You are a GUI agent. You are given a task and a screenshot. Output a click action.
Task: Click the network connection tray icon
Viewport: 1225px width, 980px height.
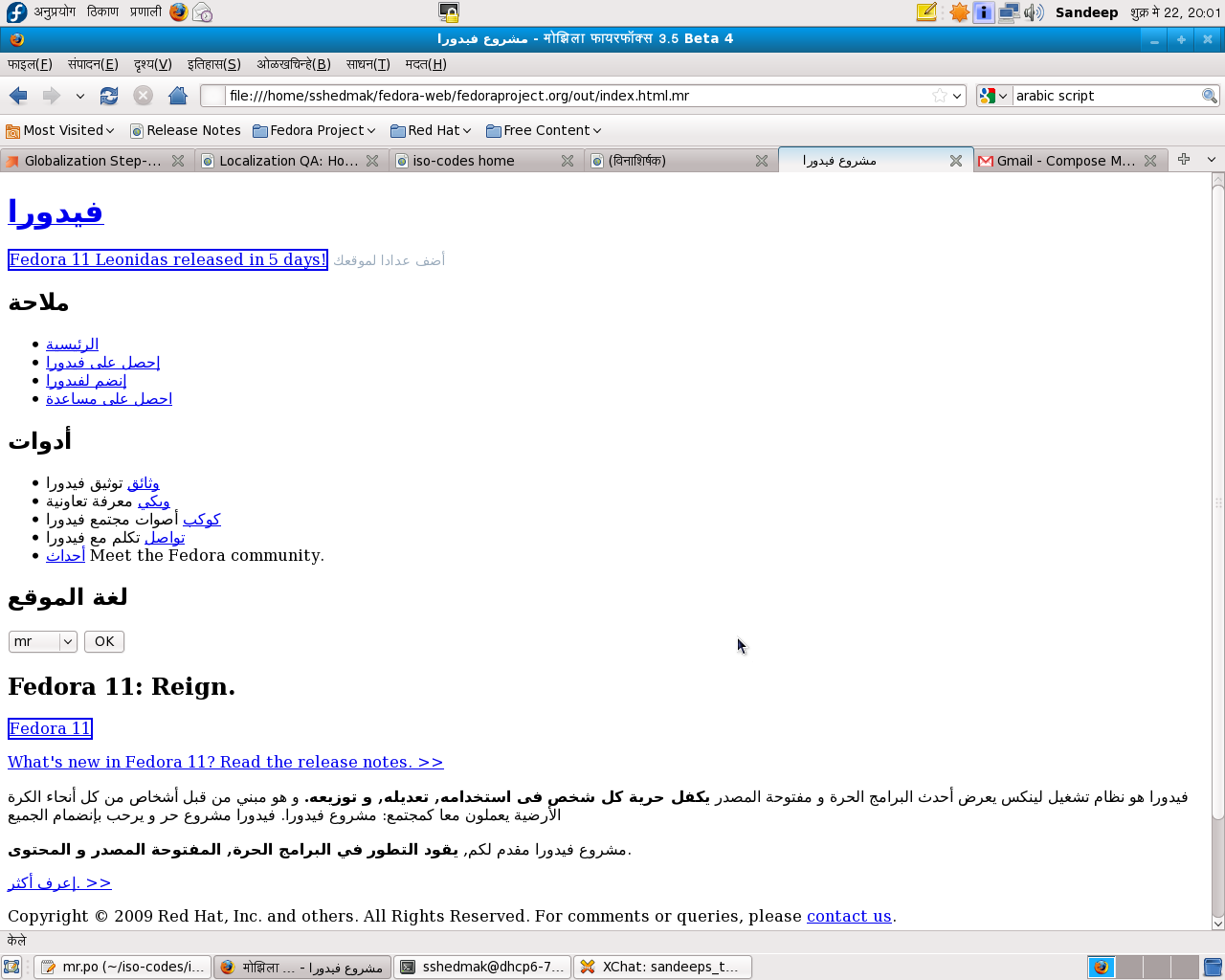(1008, 12)
